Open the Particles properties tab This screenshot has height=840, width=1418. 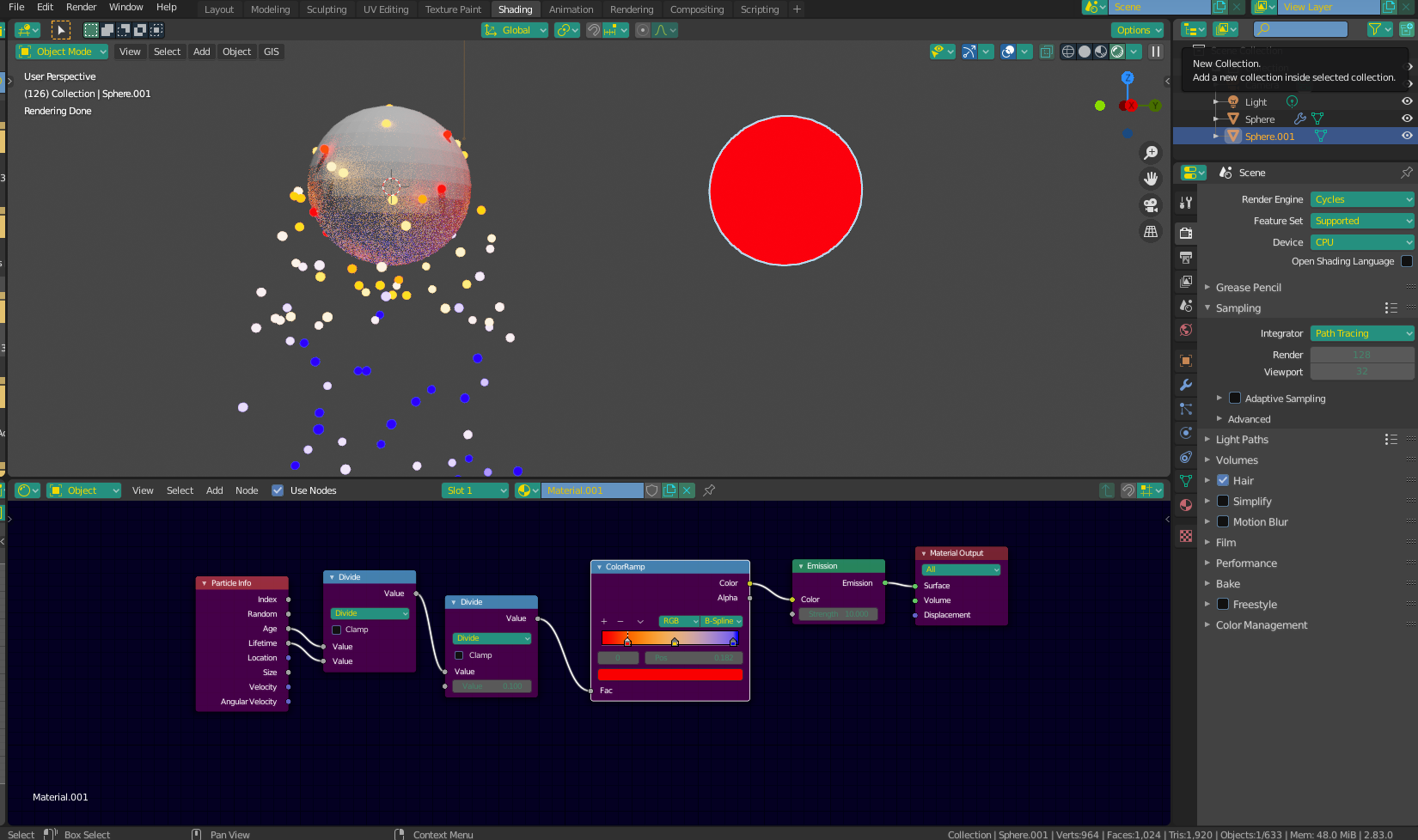pyautogui.click(x=1186, y=409)
